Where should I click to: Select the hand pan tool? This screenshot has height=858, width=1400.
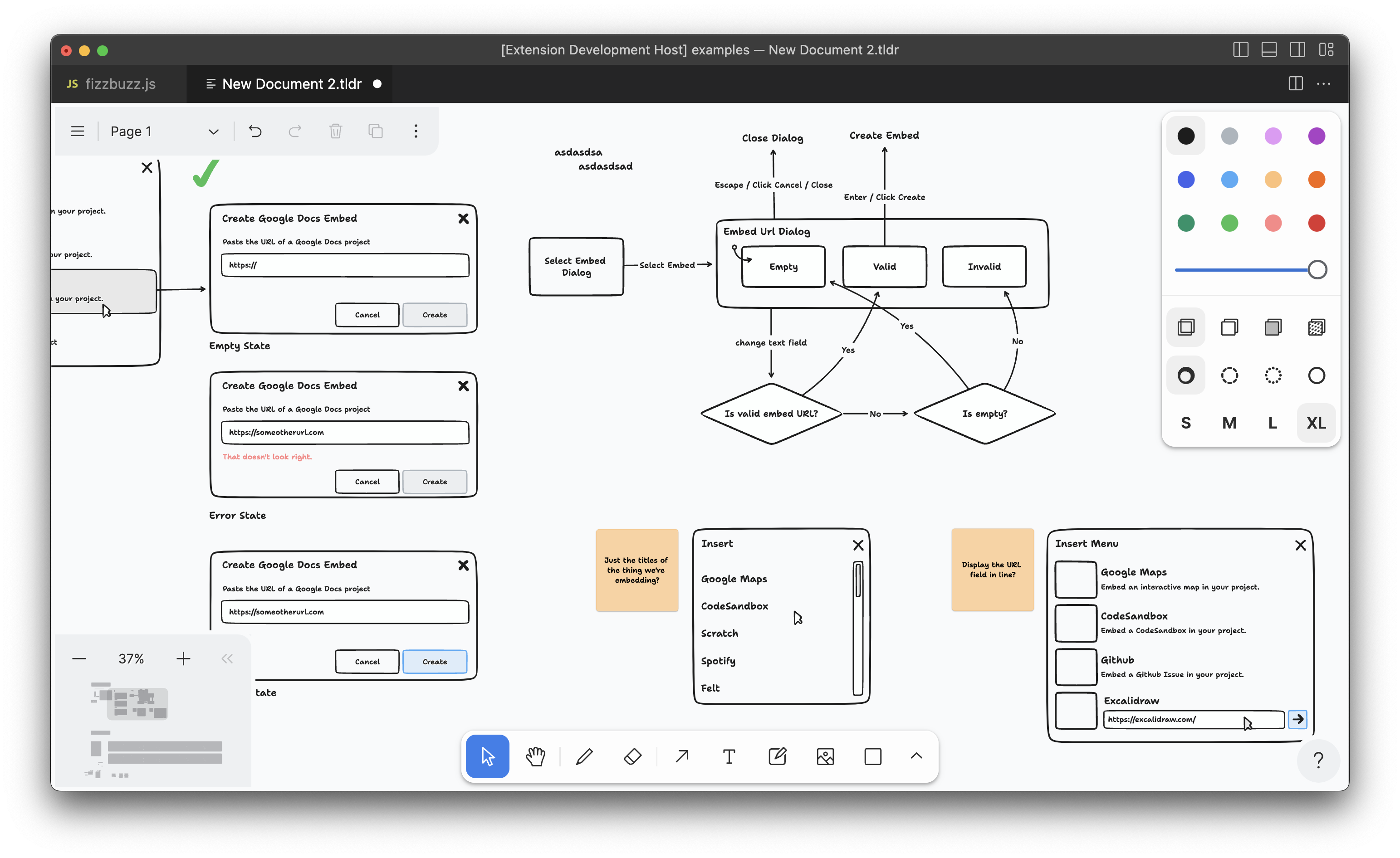point(535,756)
